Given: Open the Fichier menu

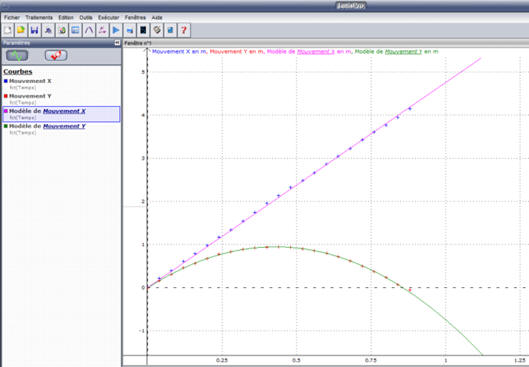Looking at the screenshot, I should point(12,18).
